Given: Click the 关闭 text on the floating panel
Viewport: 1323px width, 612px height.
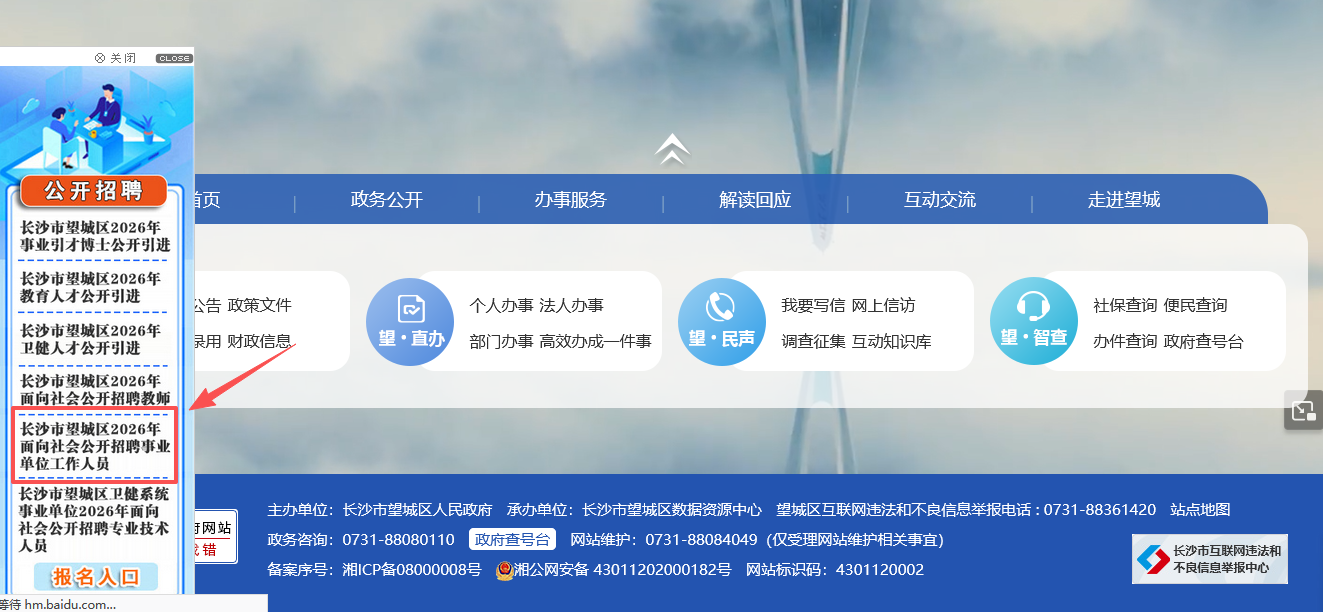Looking at the screenshot, I should 123,58.
